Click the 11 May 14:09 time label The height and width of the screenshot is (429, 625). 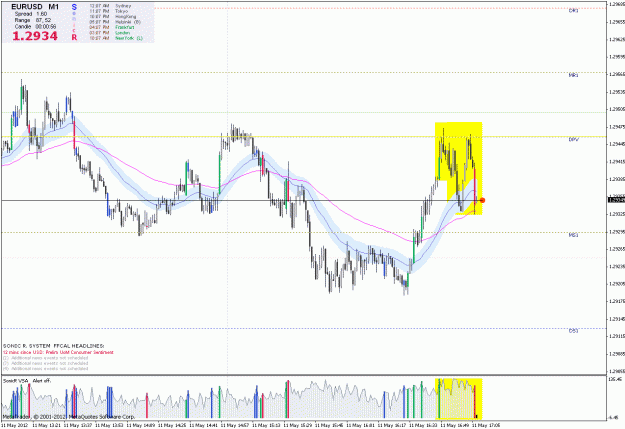point(140,425)
